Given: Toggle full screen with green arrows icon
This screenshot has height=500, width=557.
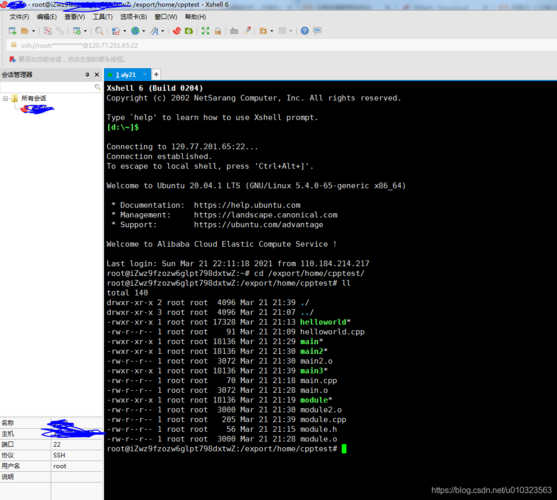Looking at the screenshot, I should [x=205, y=31].
